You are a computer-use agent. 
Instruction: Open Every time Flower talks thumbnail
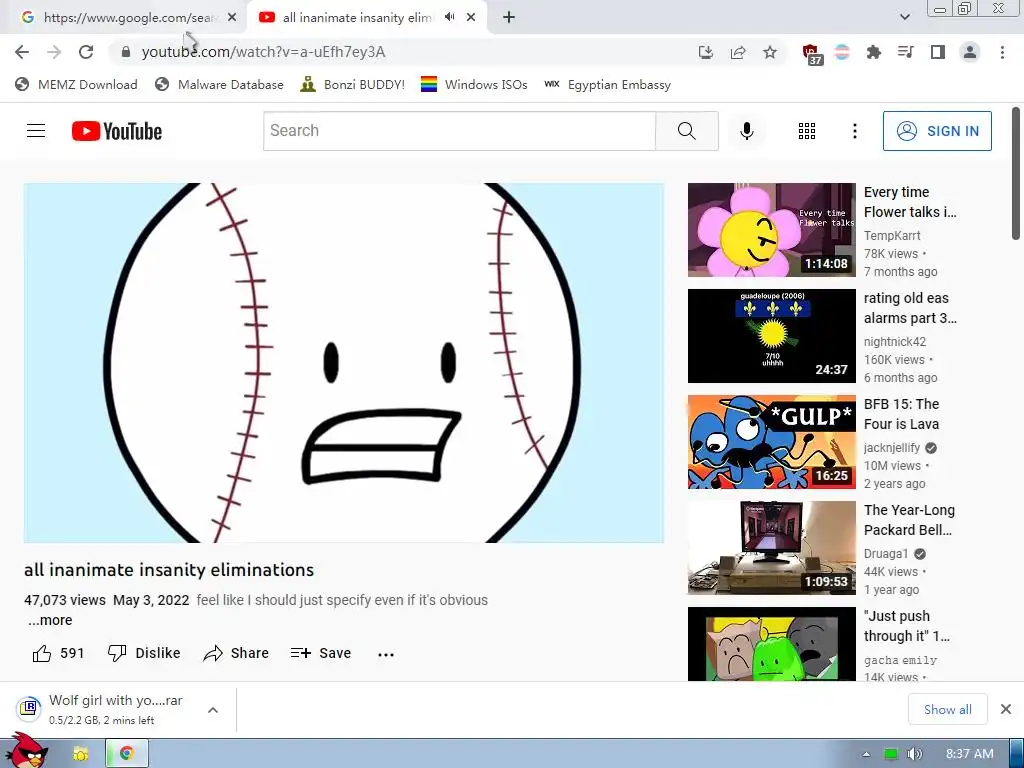[771, 230]
